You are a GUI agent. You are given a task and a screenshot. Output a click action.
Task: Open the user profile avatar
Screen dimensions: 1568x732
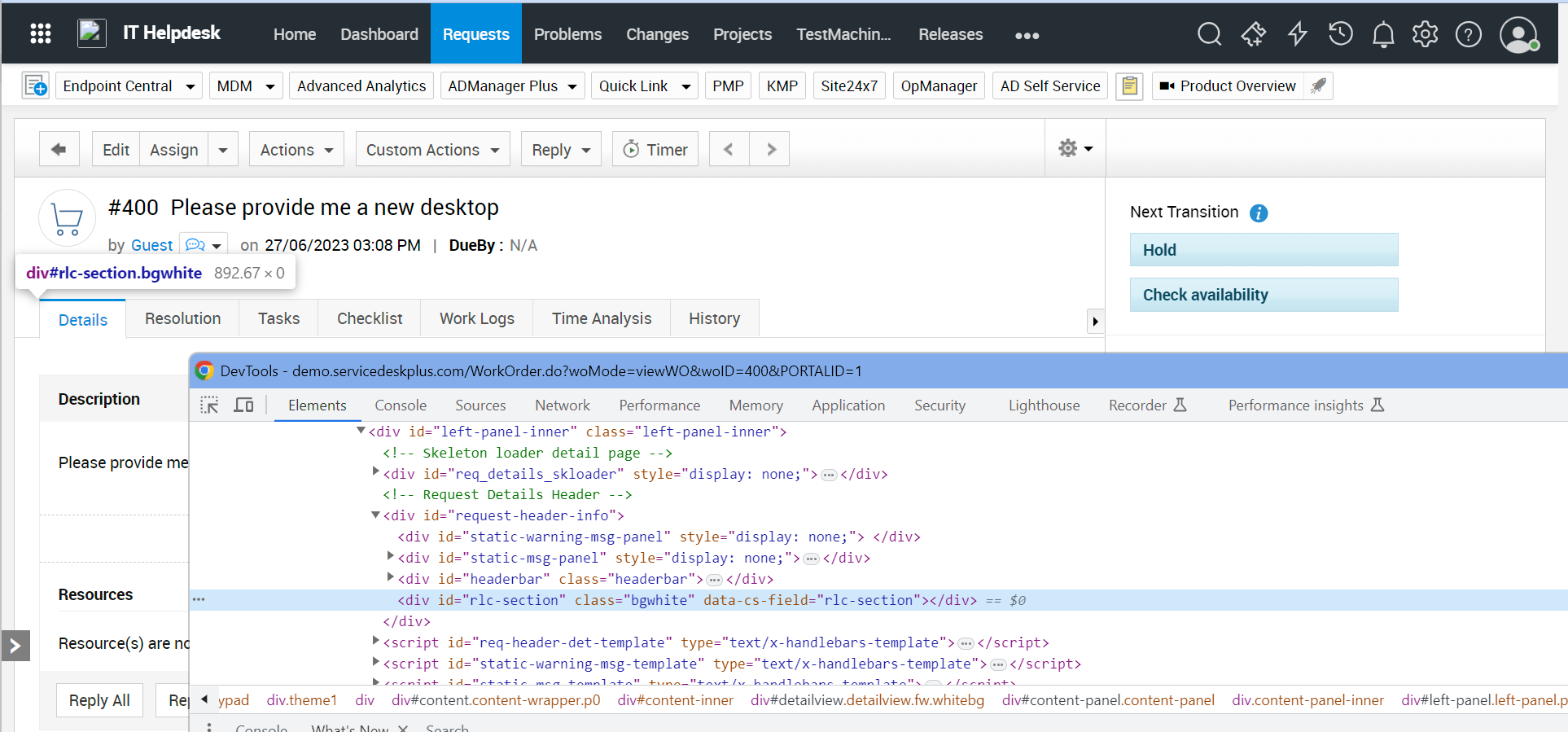(x=1519, y=35)
